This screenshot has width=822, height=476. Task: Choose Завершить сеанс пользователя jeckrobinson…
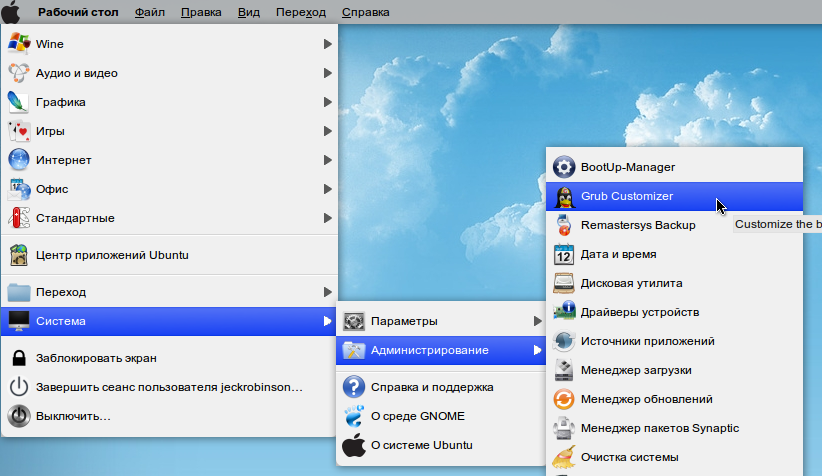pos(169,387)
